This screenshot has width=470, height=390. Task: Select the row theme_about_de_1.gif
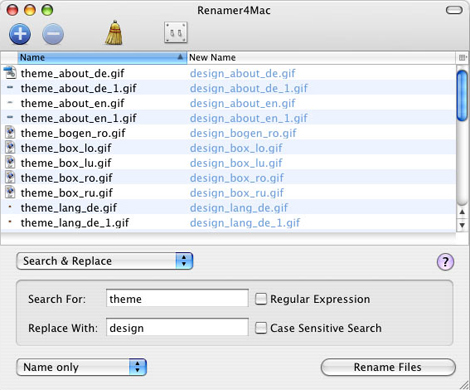coord(228,88)
